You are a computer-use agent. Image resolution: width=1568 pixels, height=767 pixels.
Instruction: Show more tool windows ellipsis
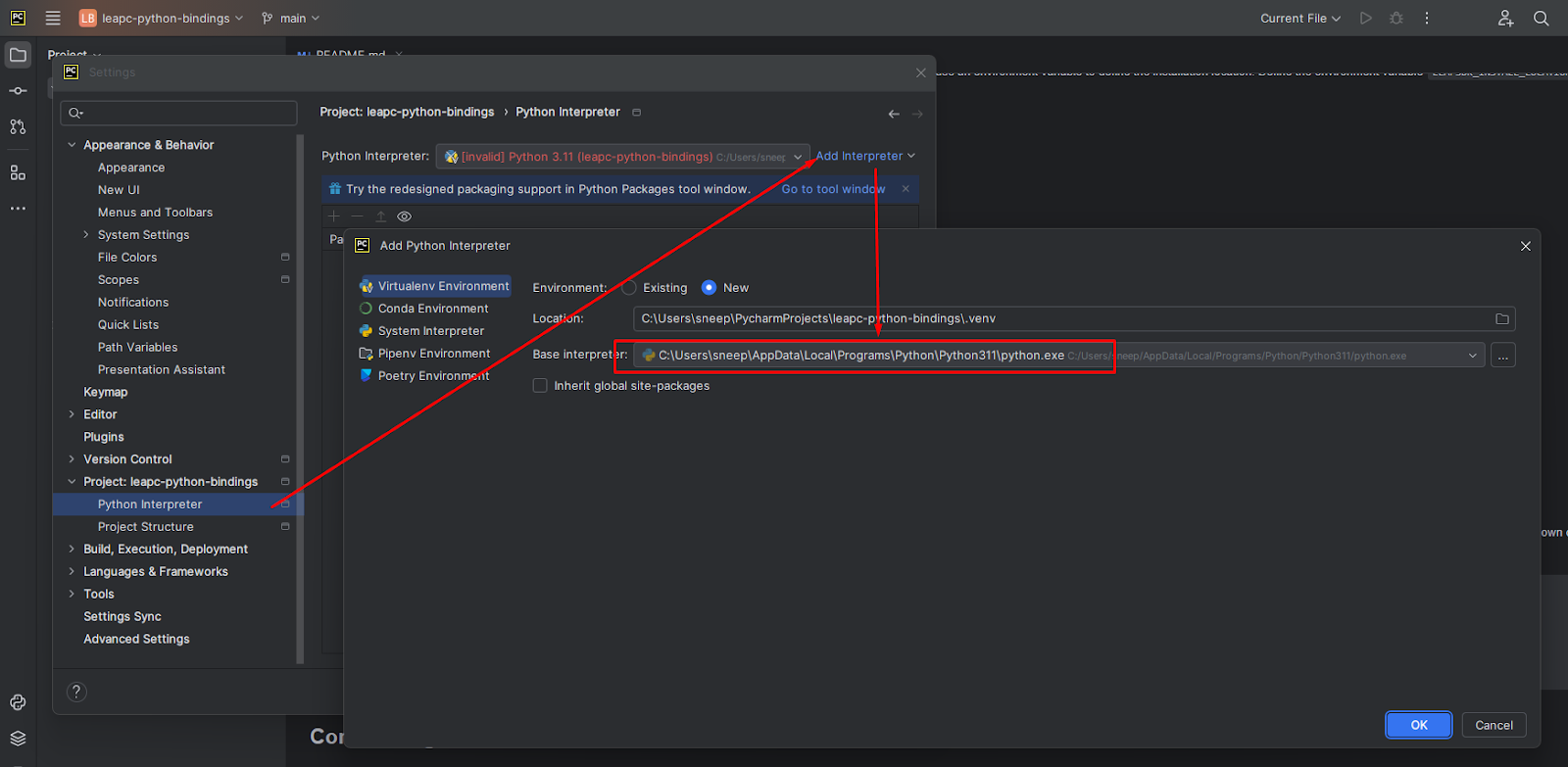(x=18, y=209)
